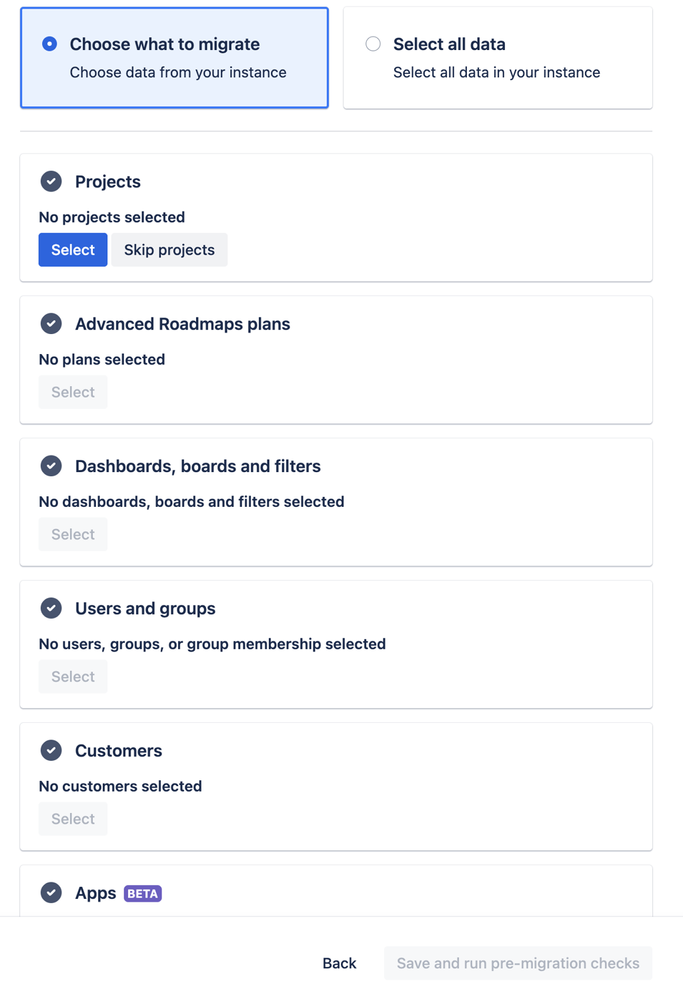The height and width of the screenshot is (999, 683).
Task: Click the Select button under Projects
Action: click(x=73, y=250)
